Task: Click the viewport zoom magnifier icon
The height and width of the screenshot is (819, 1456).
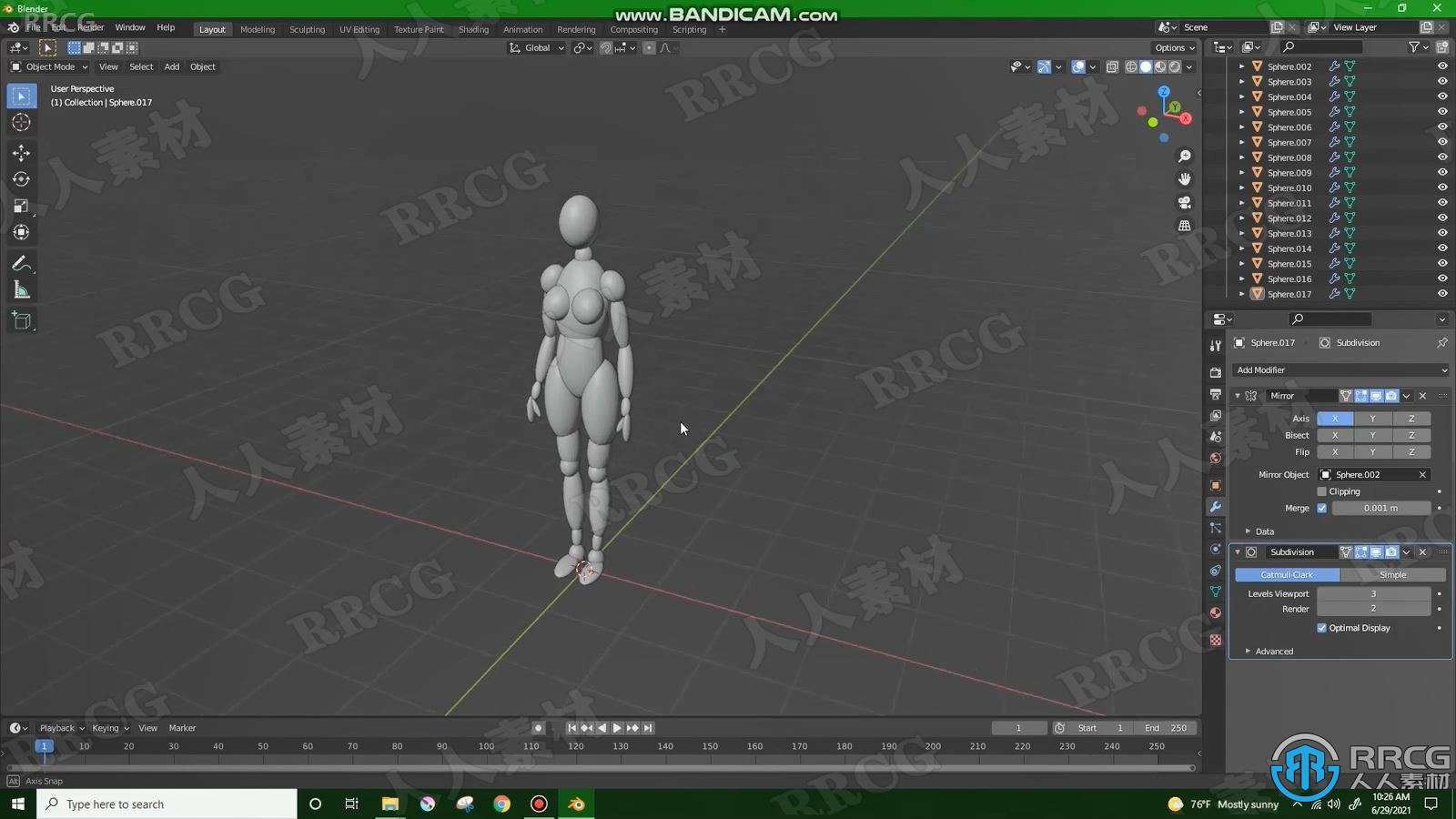Action: point(1184,157)
